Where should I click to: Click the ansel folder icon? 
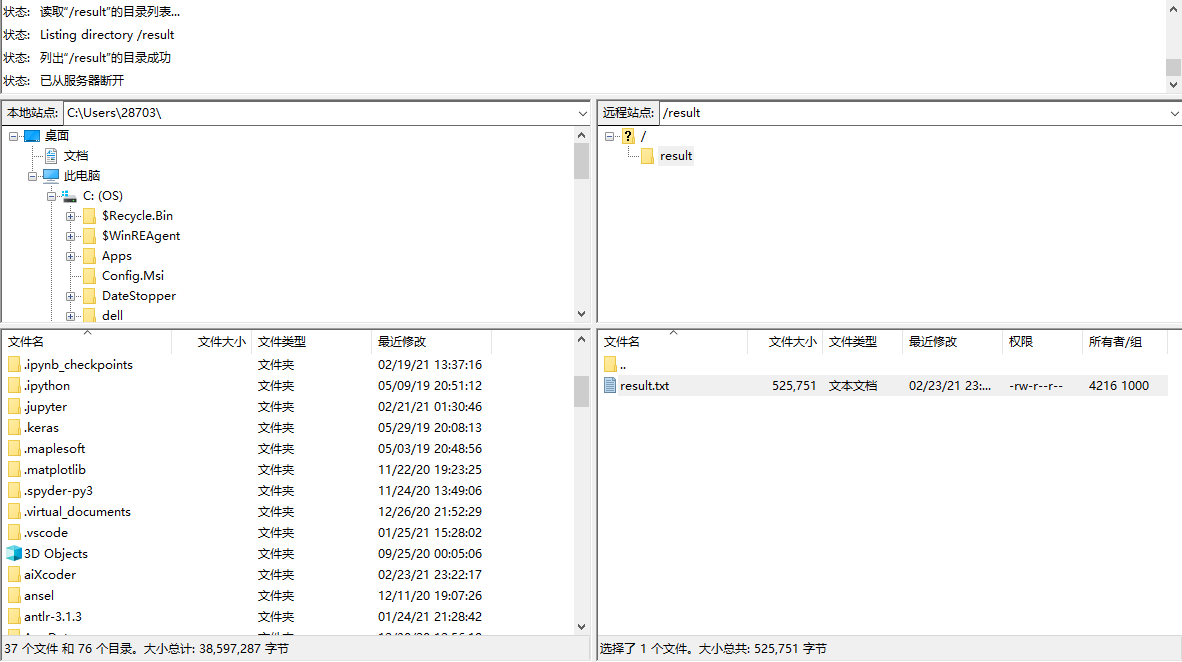[x=14, y=596]
